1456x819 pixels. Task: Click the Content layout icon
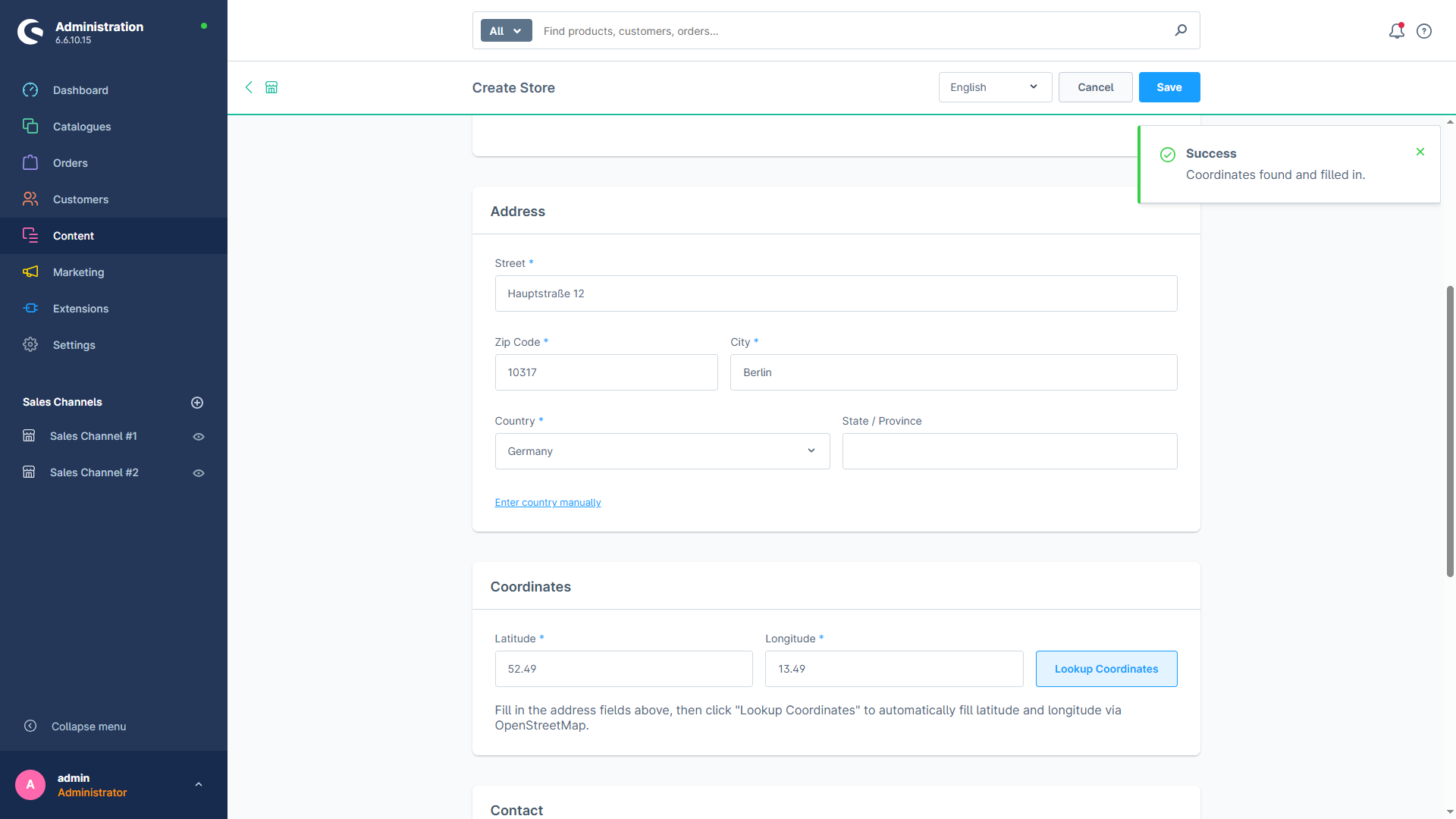[30, 236]
